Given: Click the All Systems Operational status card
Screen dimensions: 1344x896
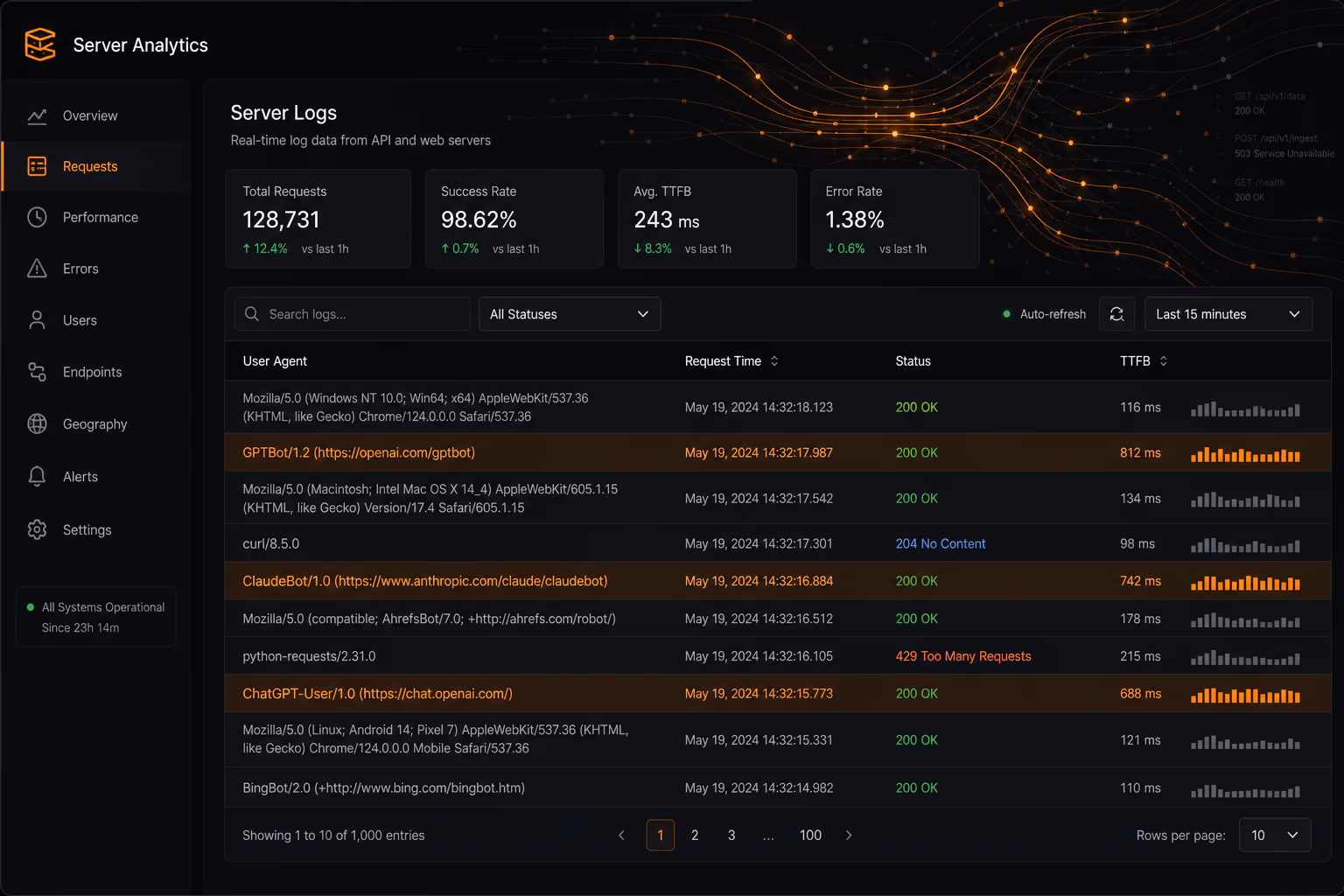Looking at the screenshot, I should 96,617.
